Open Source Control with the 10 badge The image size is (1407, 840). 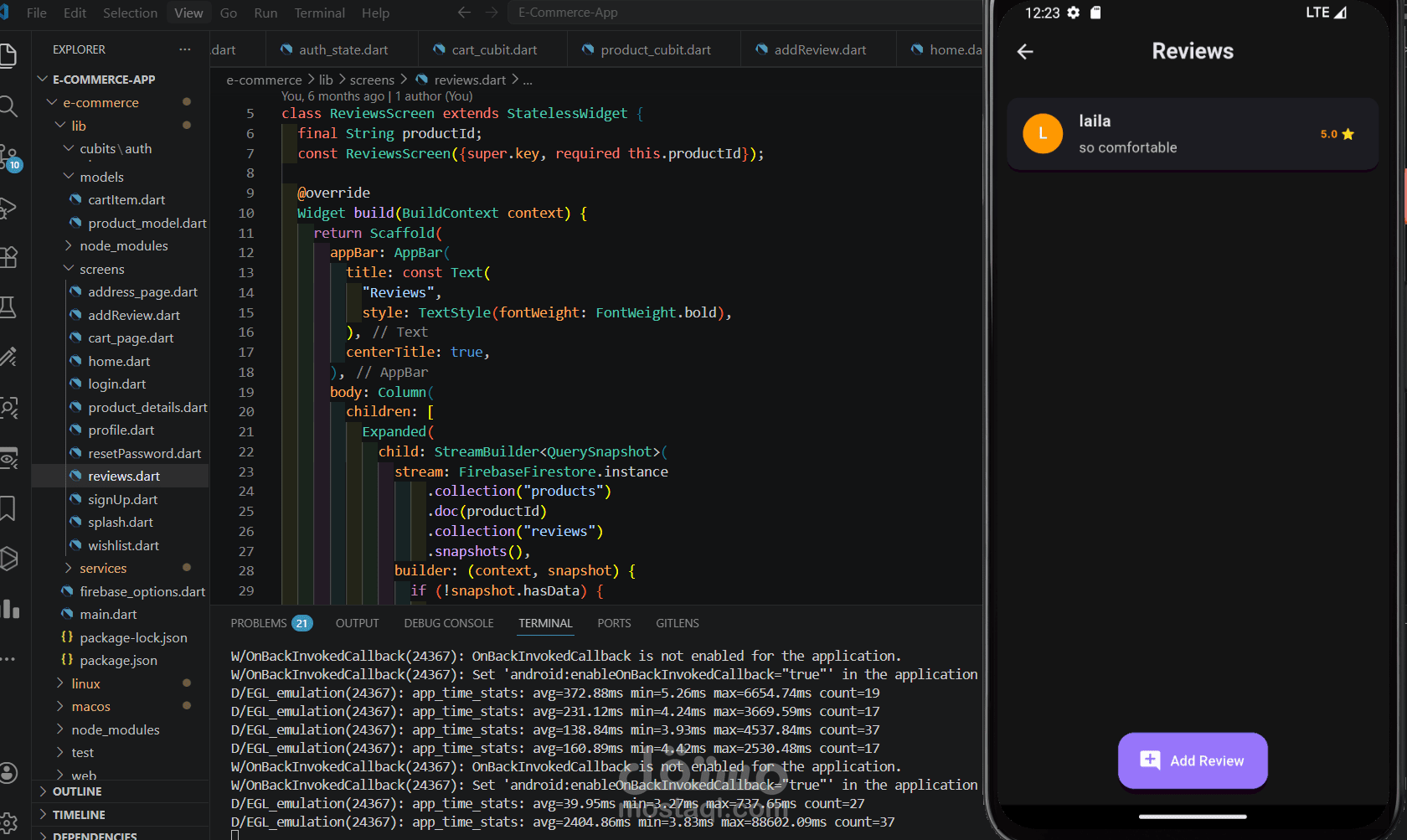click(8, 157)
